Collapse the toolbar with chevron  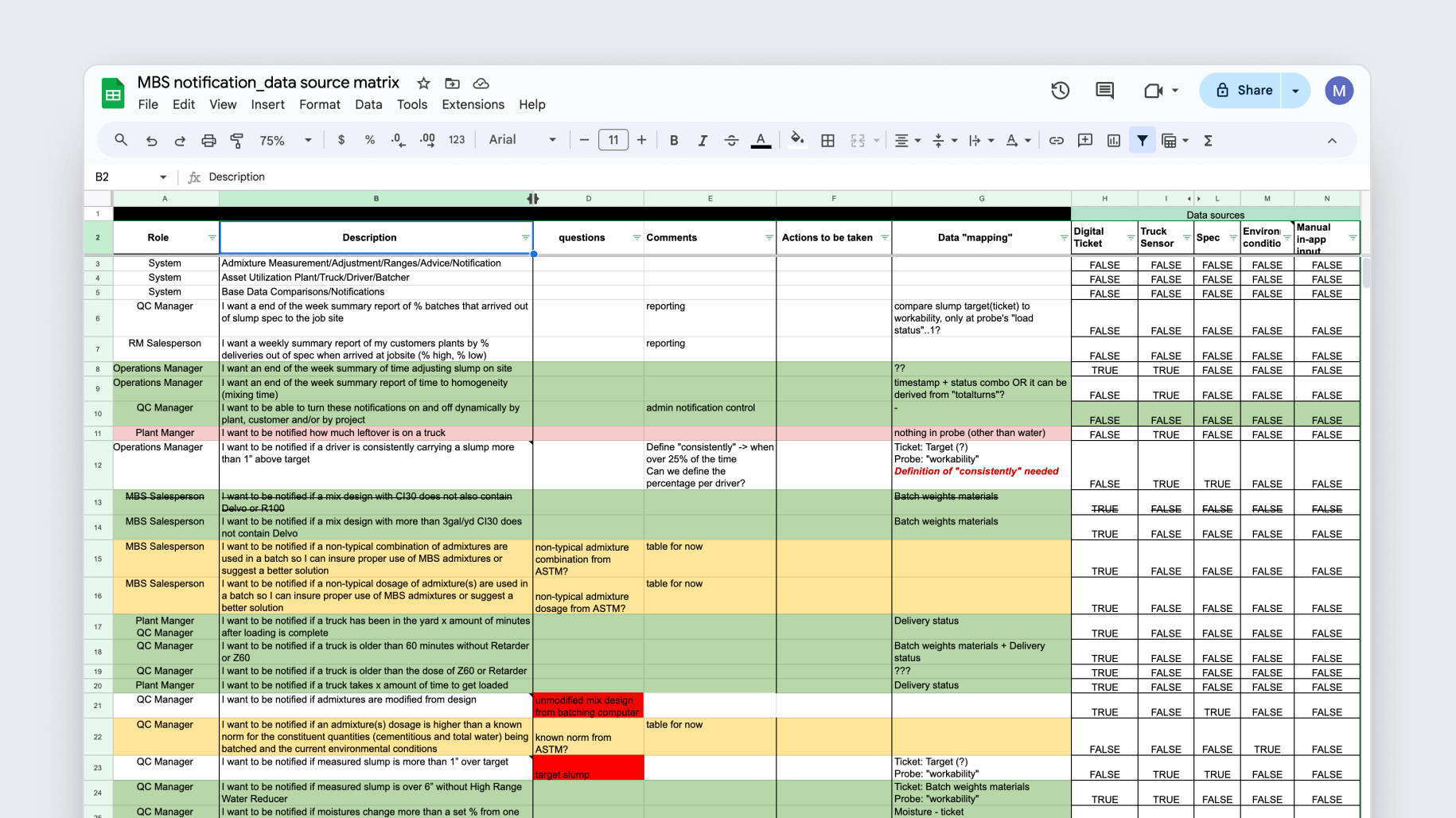pyautogui.click(x=1332, y=140)
